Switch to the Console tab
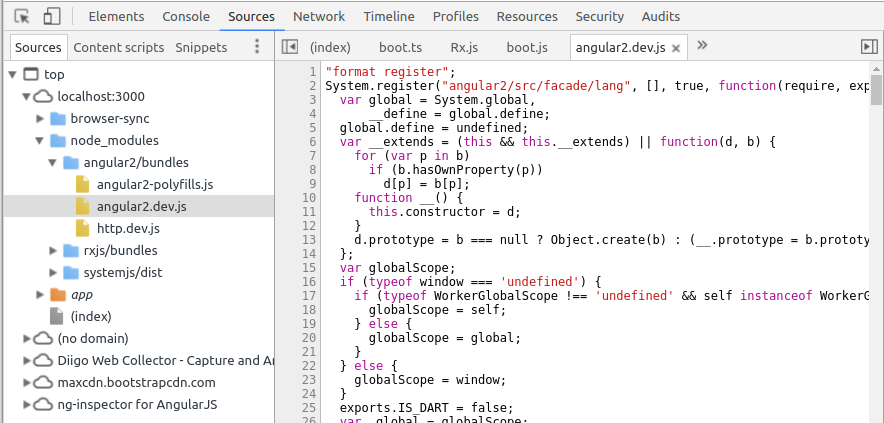This screenshot has height=423, width=884. (186, 17)
